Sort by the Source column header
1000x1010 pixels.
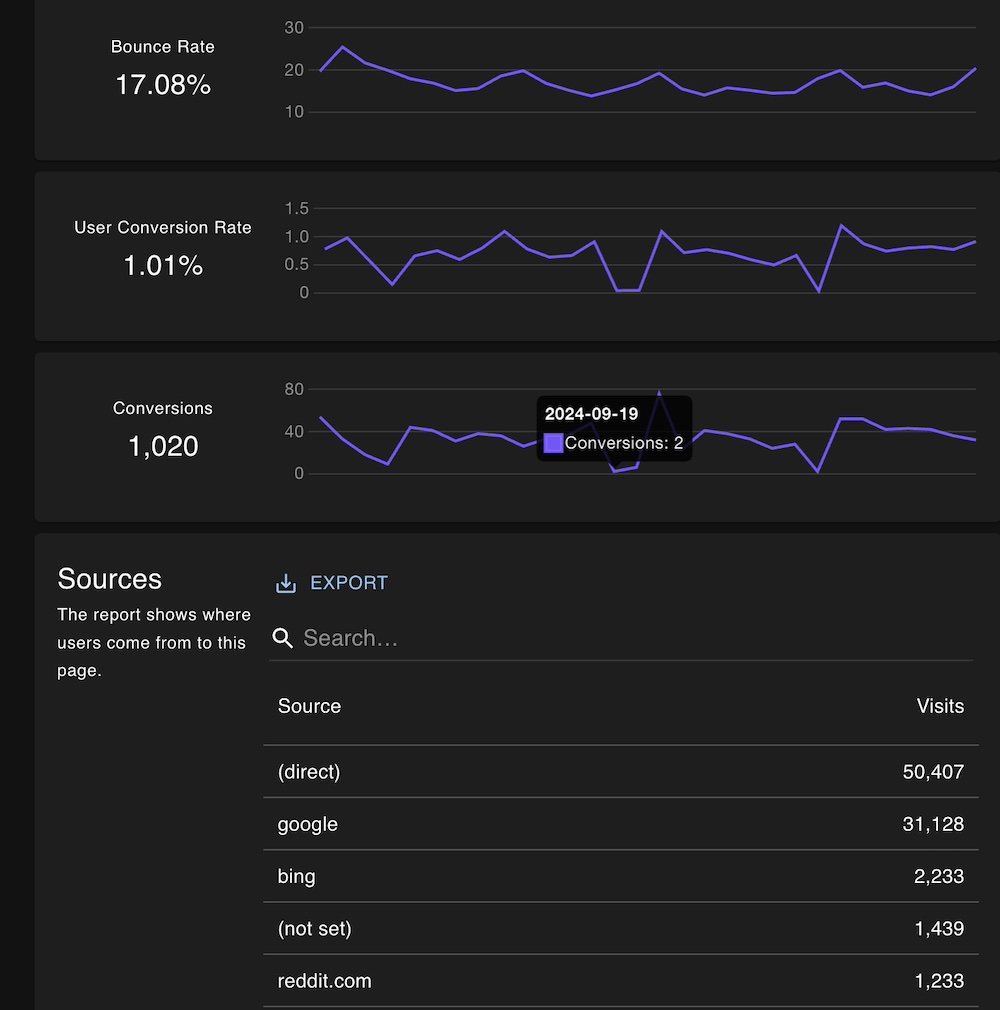point(309,706)
